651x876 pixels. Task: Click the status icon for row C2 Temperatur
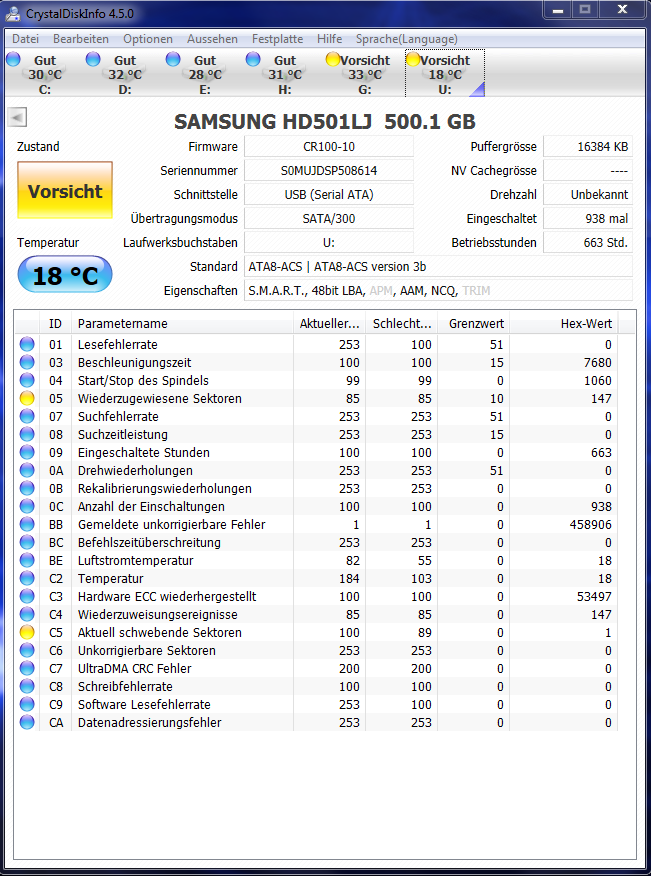(27, 578)
